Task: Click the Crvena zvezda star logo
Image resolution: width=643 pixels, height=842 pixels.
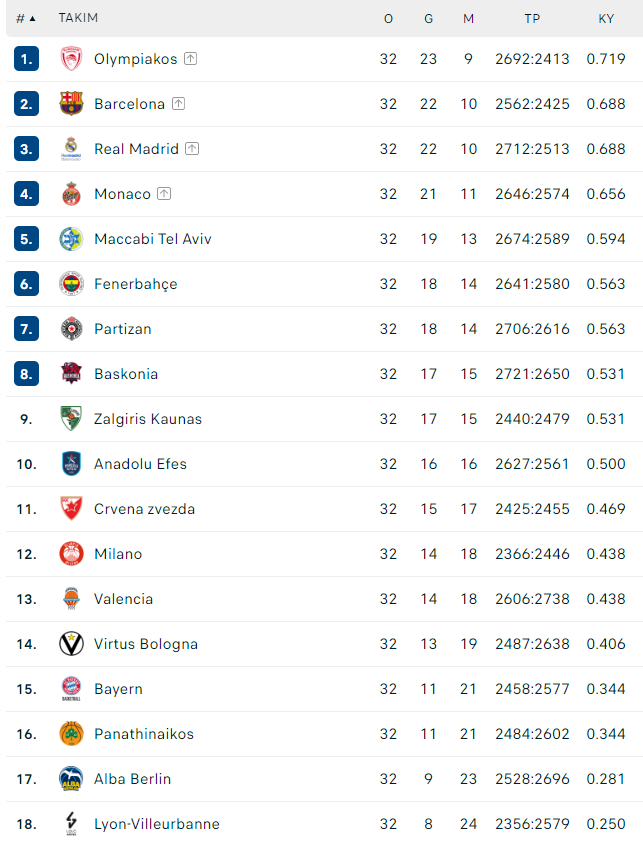Action: pyautogui.click(x=71, y=509)
